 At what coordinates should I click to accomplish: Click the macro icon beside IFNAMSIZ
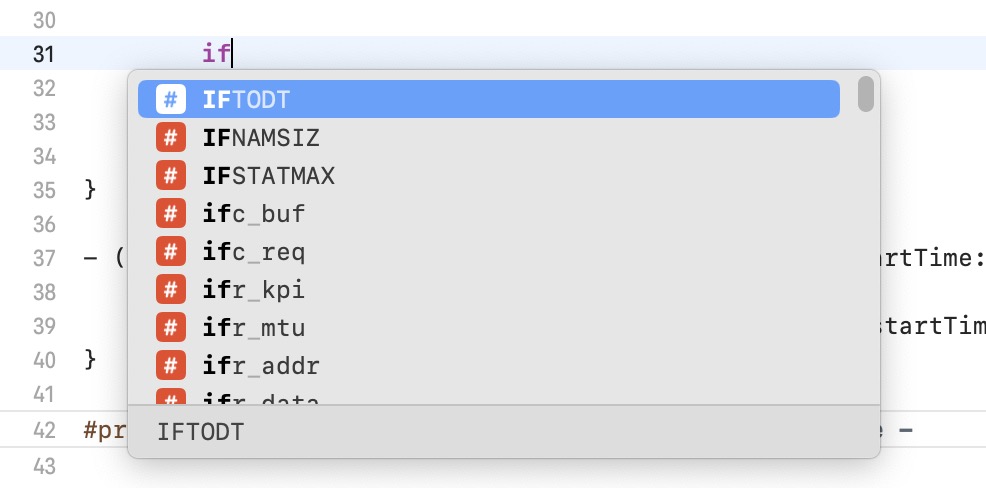(170, 137)
